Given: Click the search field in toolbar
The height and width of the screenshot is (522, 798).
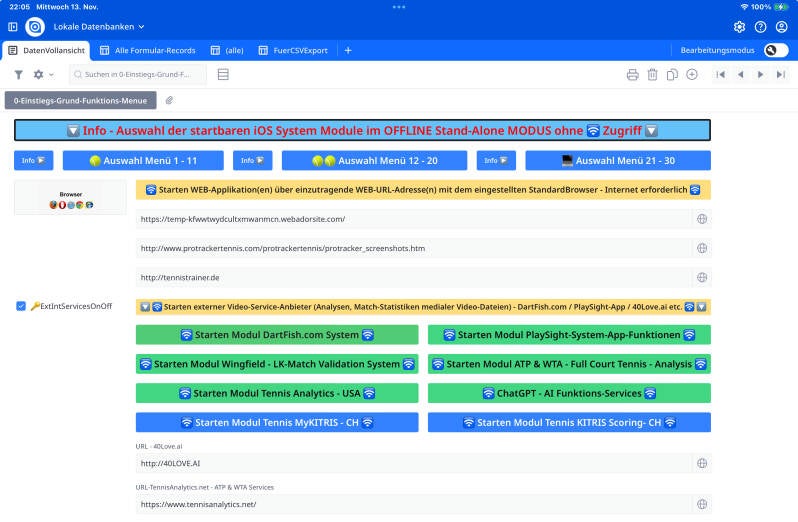Looking at the screenshot, I should [138, 75].
